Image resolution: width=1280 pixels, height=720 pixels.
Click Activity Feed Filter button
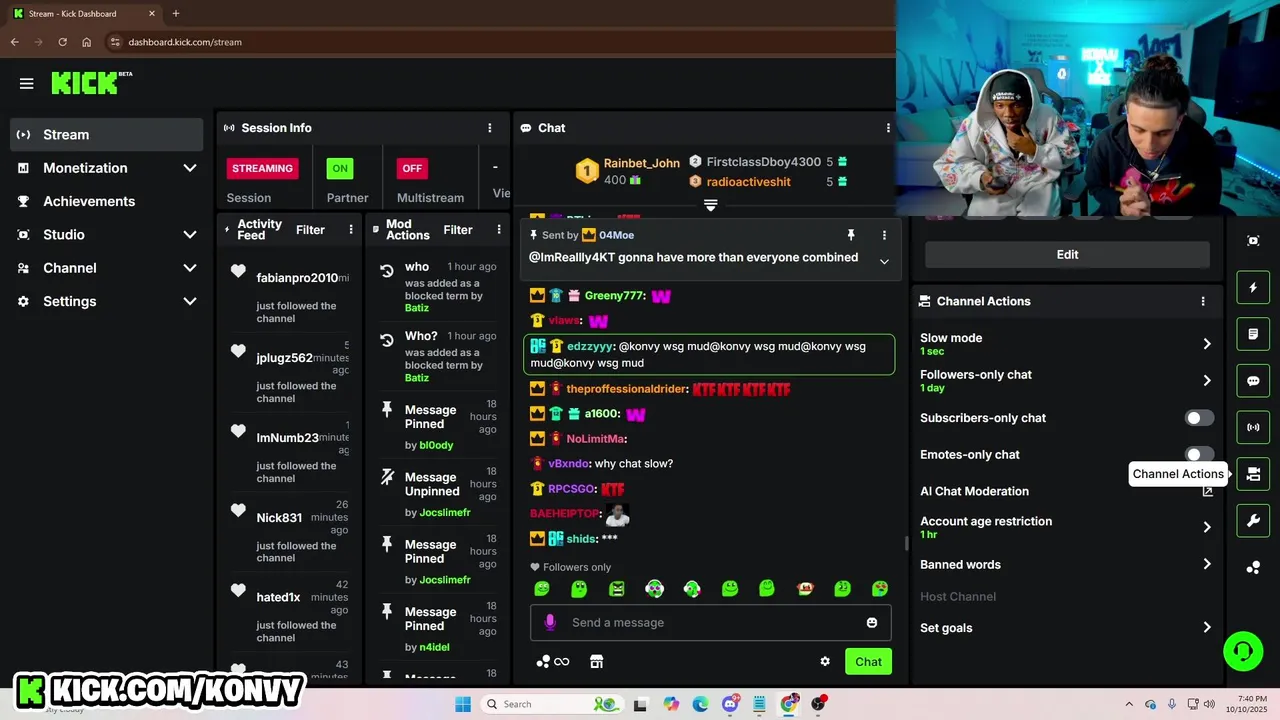coord(310,230)
